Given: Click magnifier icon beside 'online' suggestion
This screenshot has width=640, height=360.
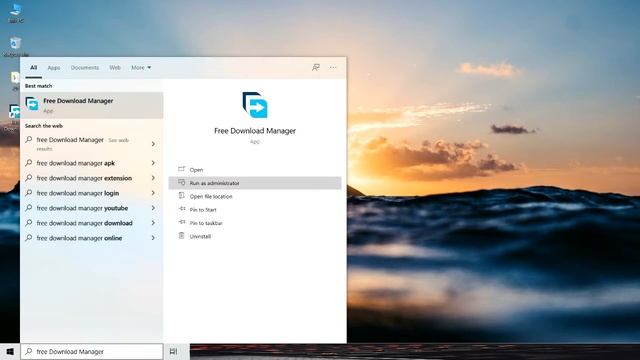Looking at the screenshot, I should pyautogui.click(x=29, y=238).
